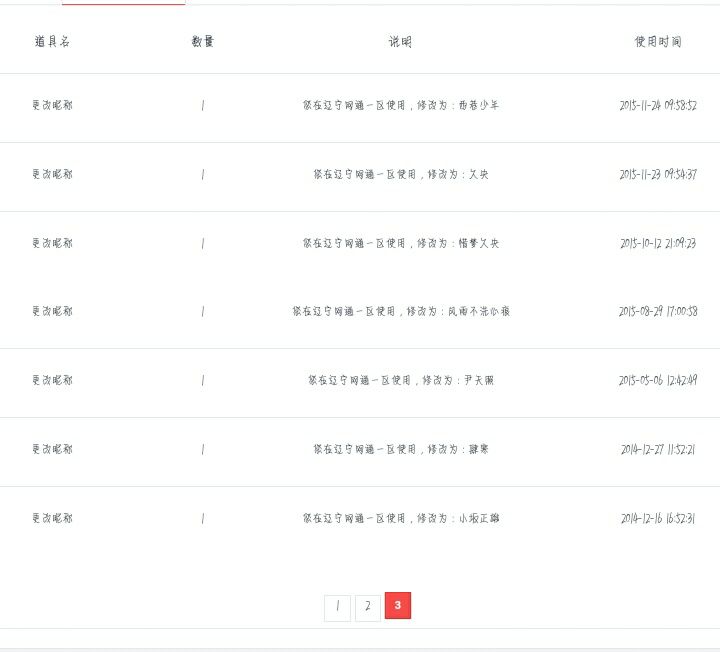Select description ending with 尹天佩
The image size is (720, 652).
tap(401, 380)
